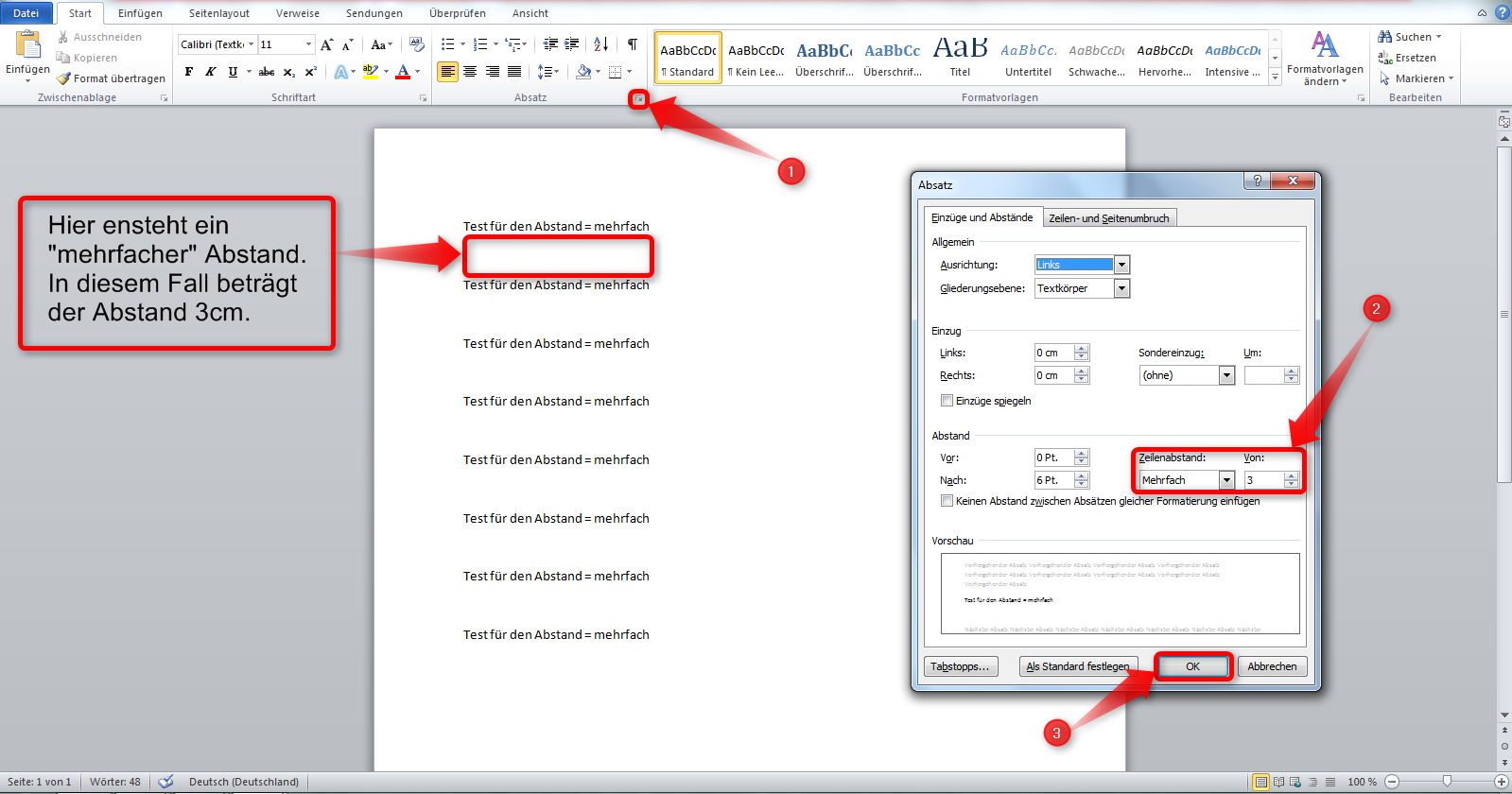Expand the Ausrichtung dropdown
Image resolution: width=1512 pixels, height=794 pixels.
[x=1121, y=265]
